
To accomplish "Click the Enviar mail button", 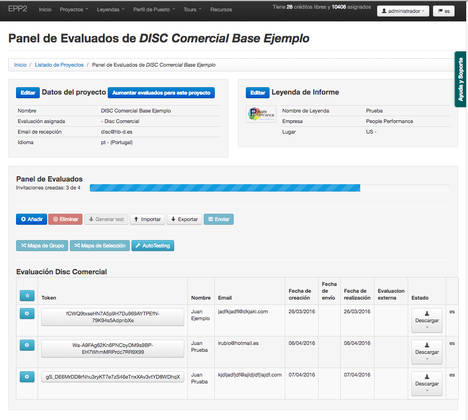I will tap(219, 219).
